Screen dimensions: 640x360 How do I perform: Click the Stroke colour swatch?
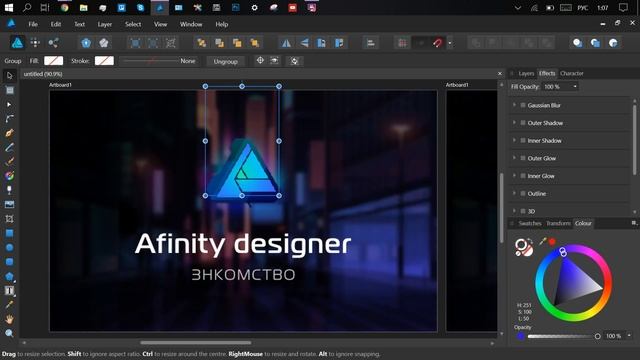[104, 61]
